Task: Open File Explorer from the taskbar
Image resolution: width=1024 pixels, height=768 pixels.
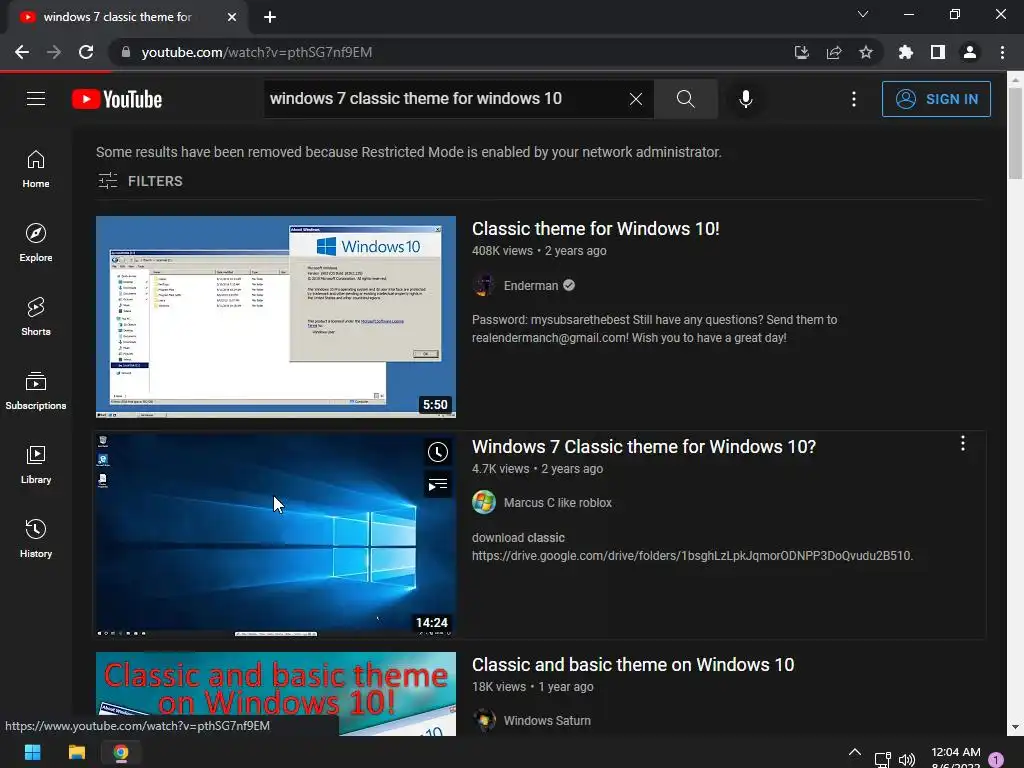Action: click(x=77, y=752)
